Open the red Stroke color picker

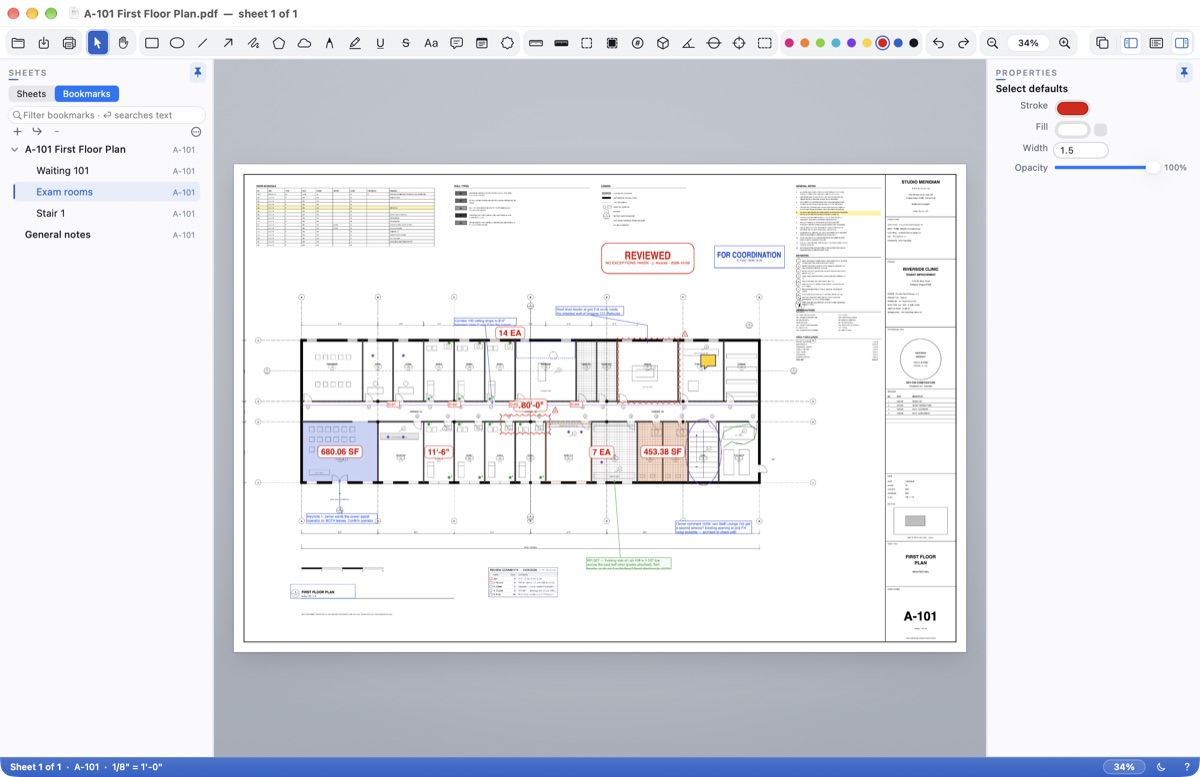(x=1072, y=108)
